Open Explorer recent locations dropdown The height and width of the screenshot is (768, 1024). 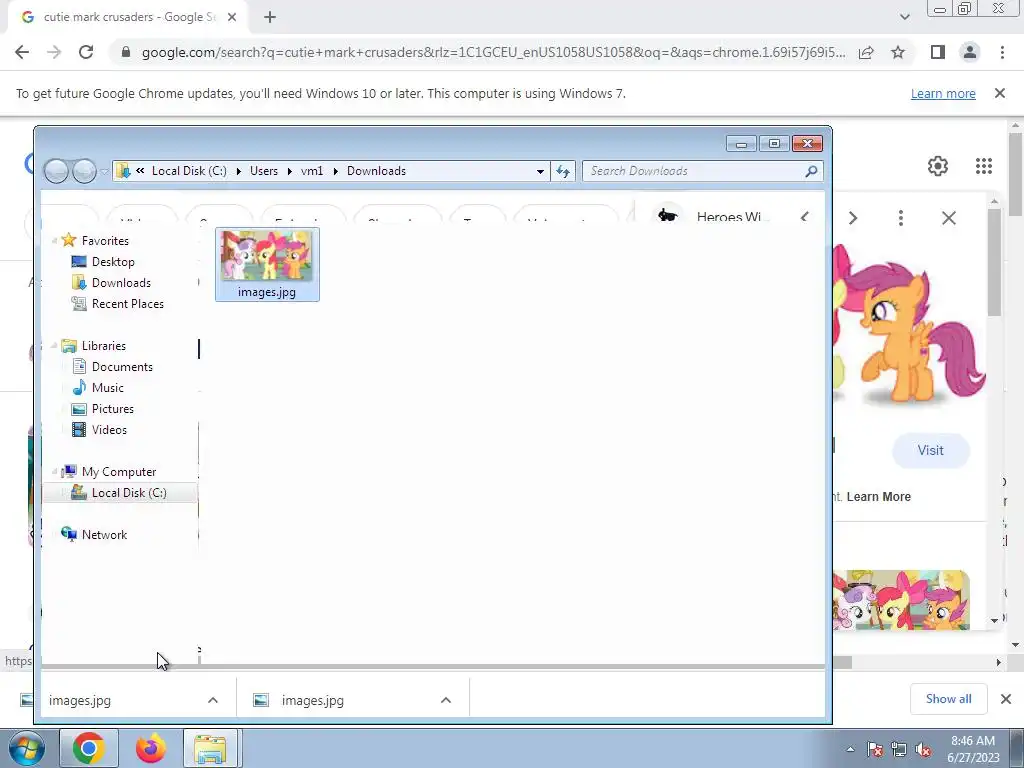click(104, 172)
